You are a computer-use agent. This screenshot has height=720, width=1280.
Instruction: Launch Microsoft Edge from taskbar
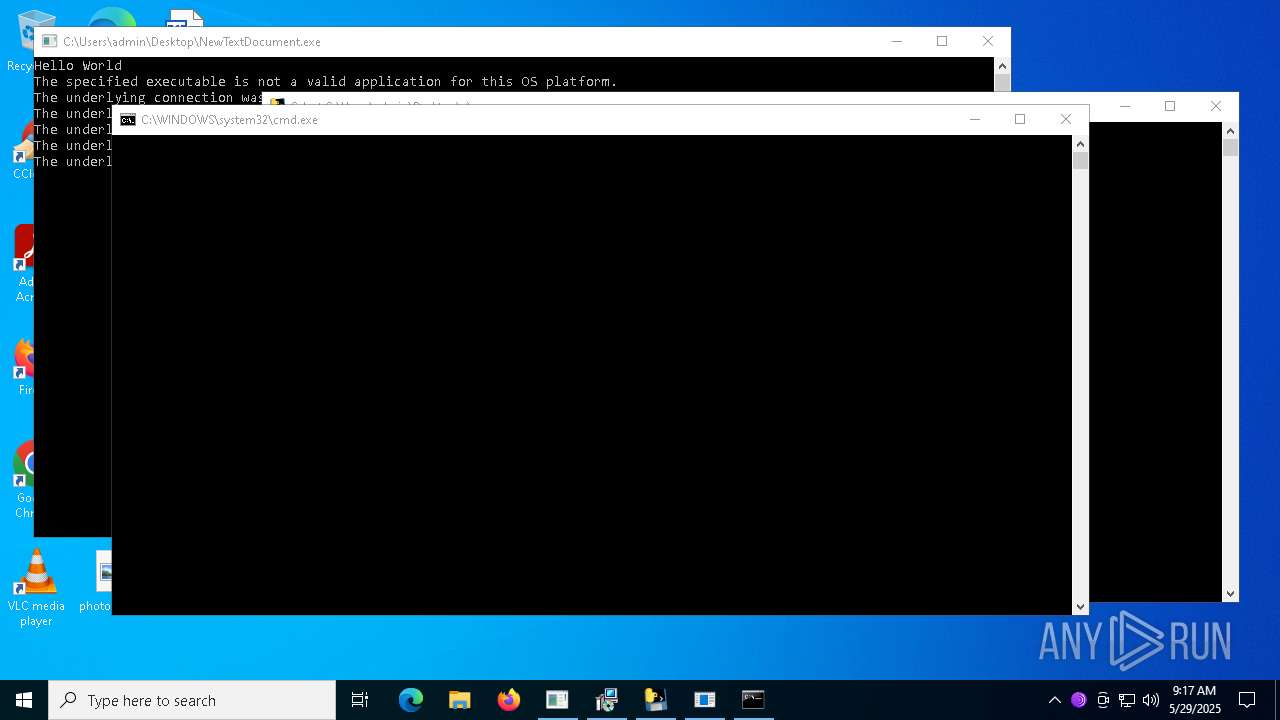pos(411,700)
